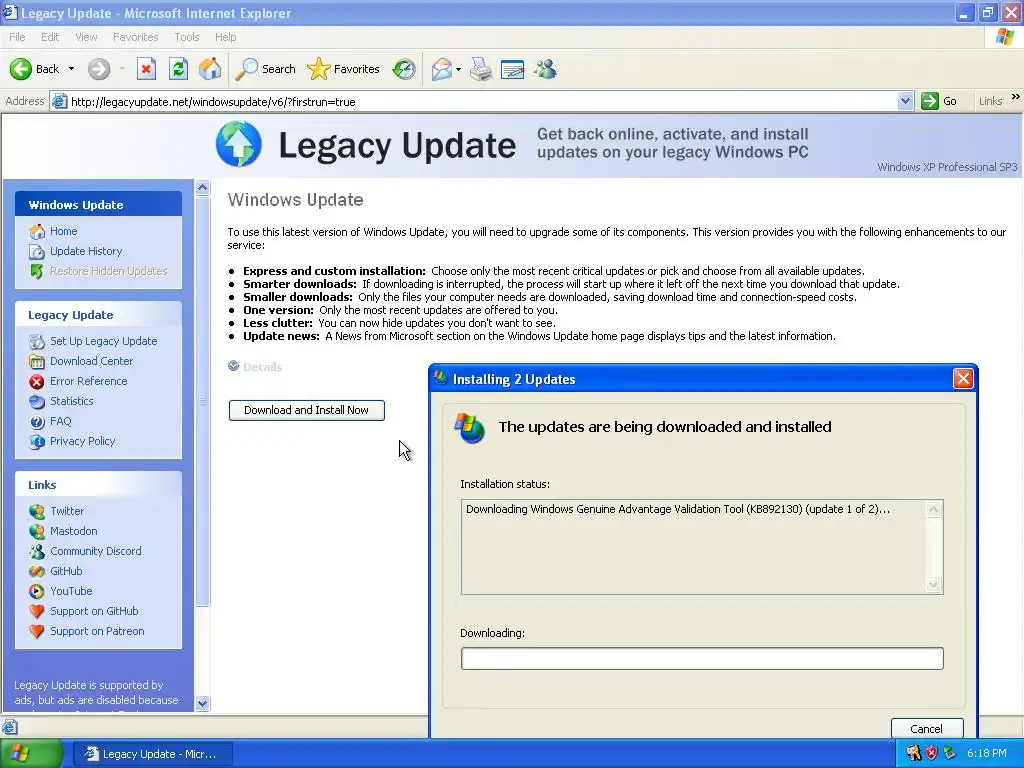Click the Twitter link icon
Viewport: 1024px width, 768px height.
coord(37,511)
